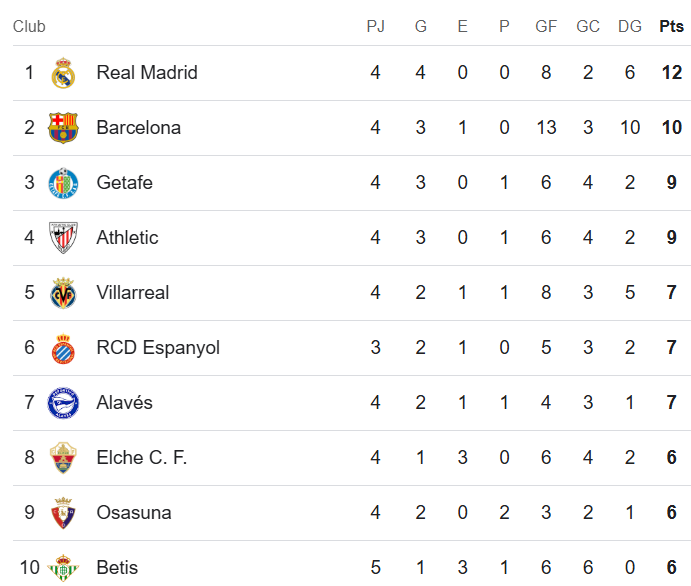This screenshot has width=691, height=586.
Task: Click the RCD Espanyol crest icon
Action: (x=63, y=348)
